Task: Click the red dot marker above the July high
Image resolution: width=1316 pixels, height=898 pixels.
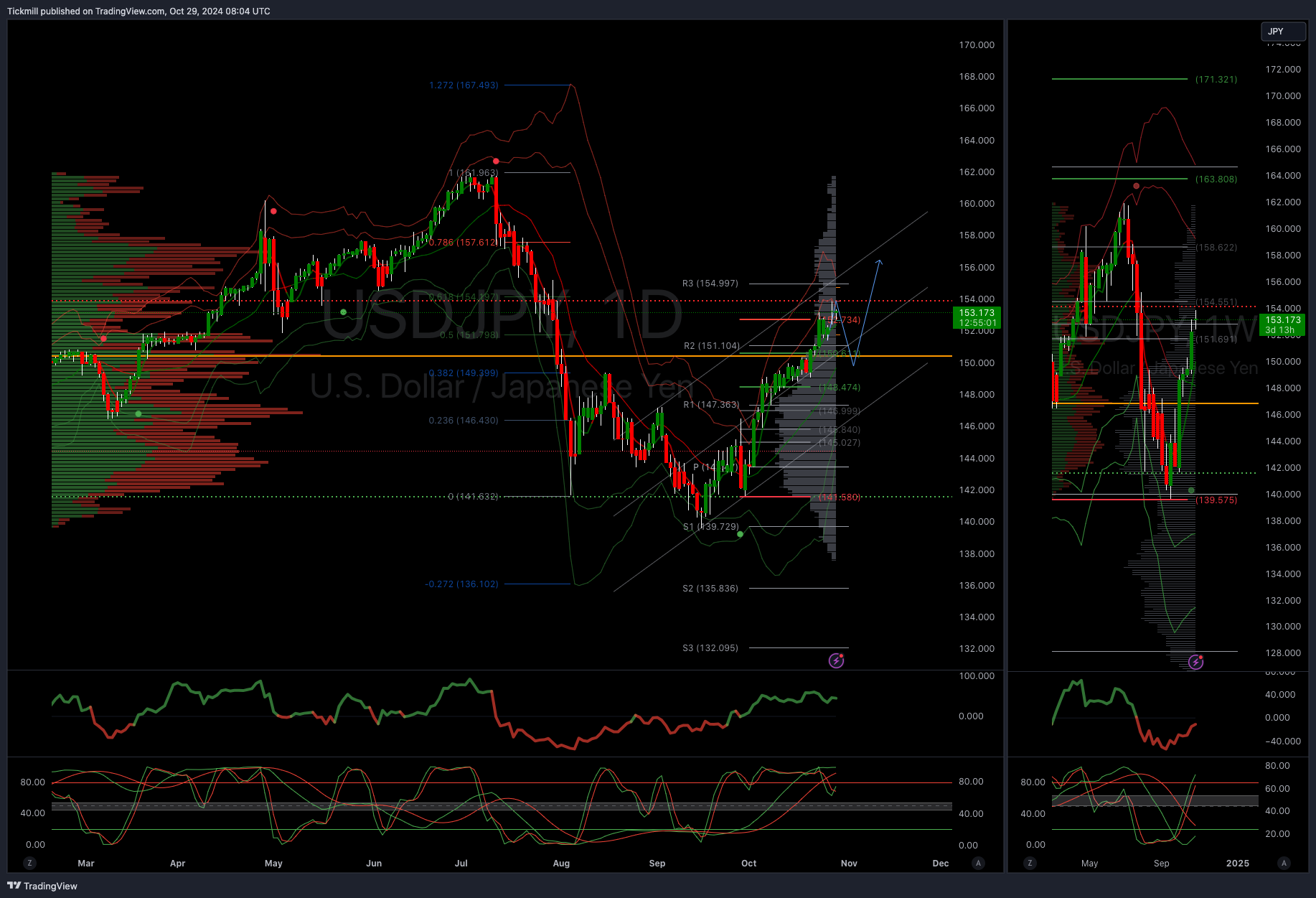Action: click(496, 161)
